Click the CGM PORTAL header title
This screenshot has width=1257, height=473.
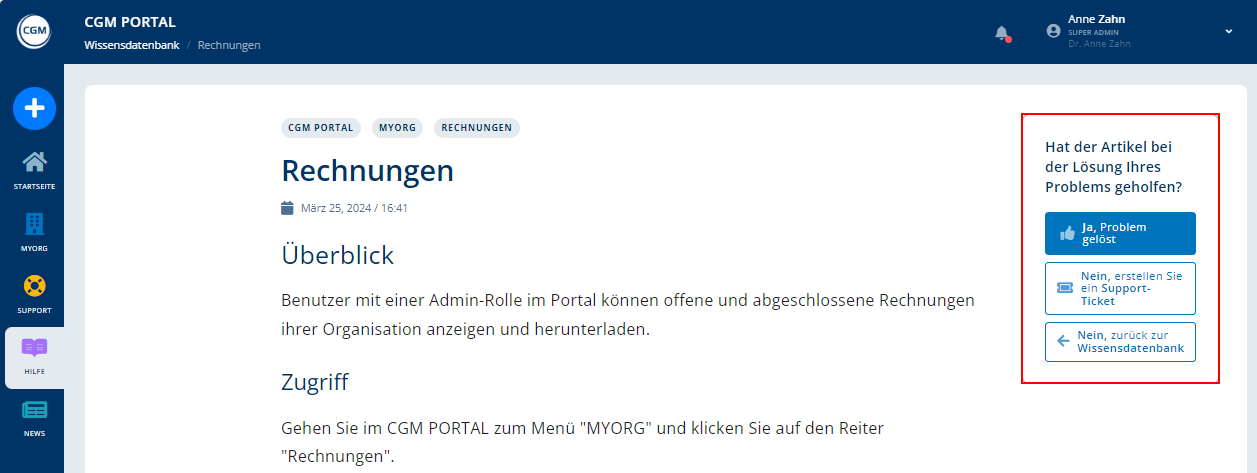[130, 21]
